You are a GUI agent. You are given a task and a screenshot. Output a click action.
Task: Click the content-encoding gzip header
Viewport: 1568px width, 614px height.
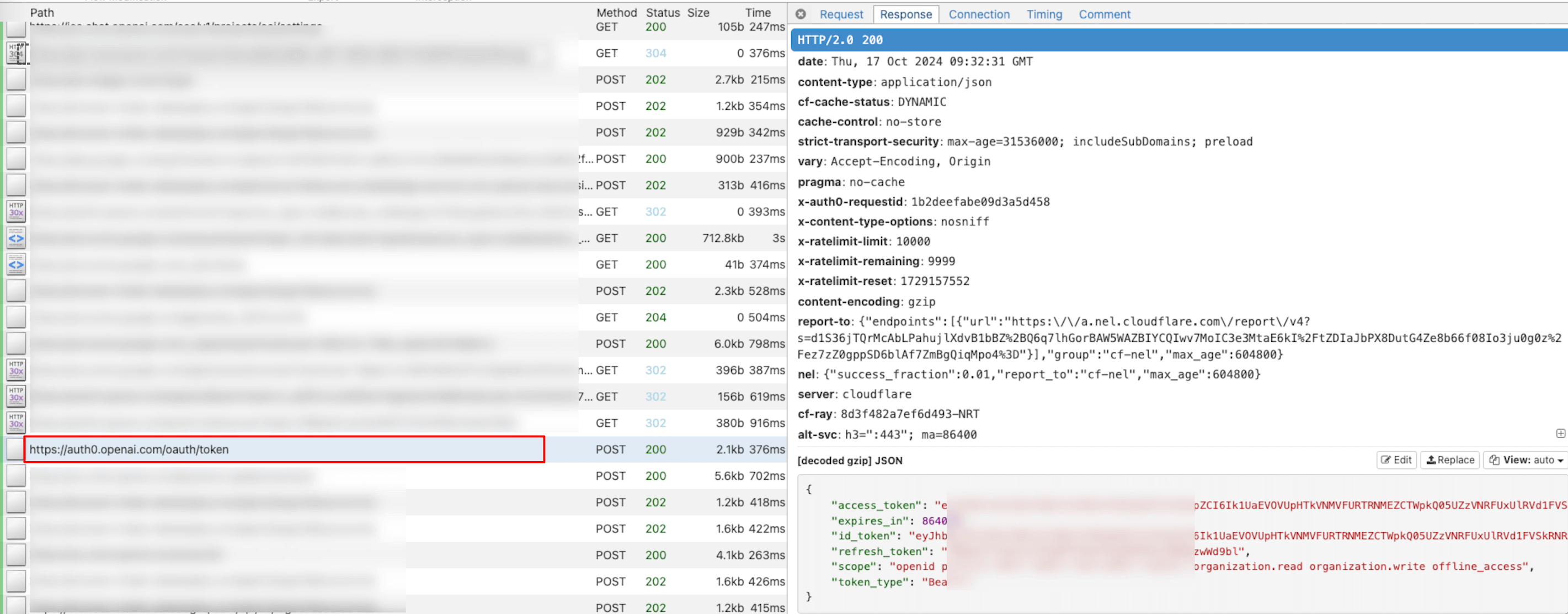[x=867, y=301]
